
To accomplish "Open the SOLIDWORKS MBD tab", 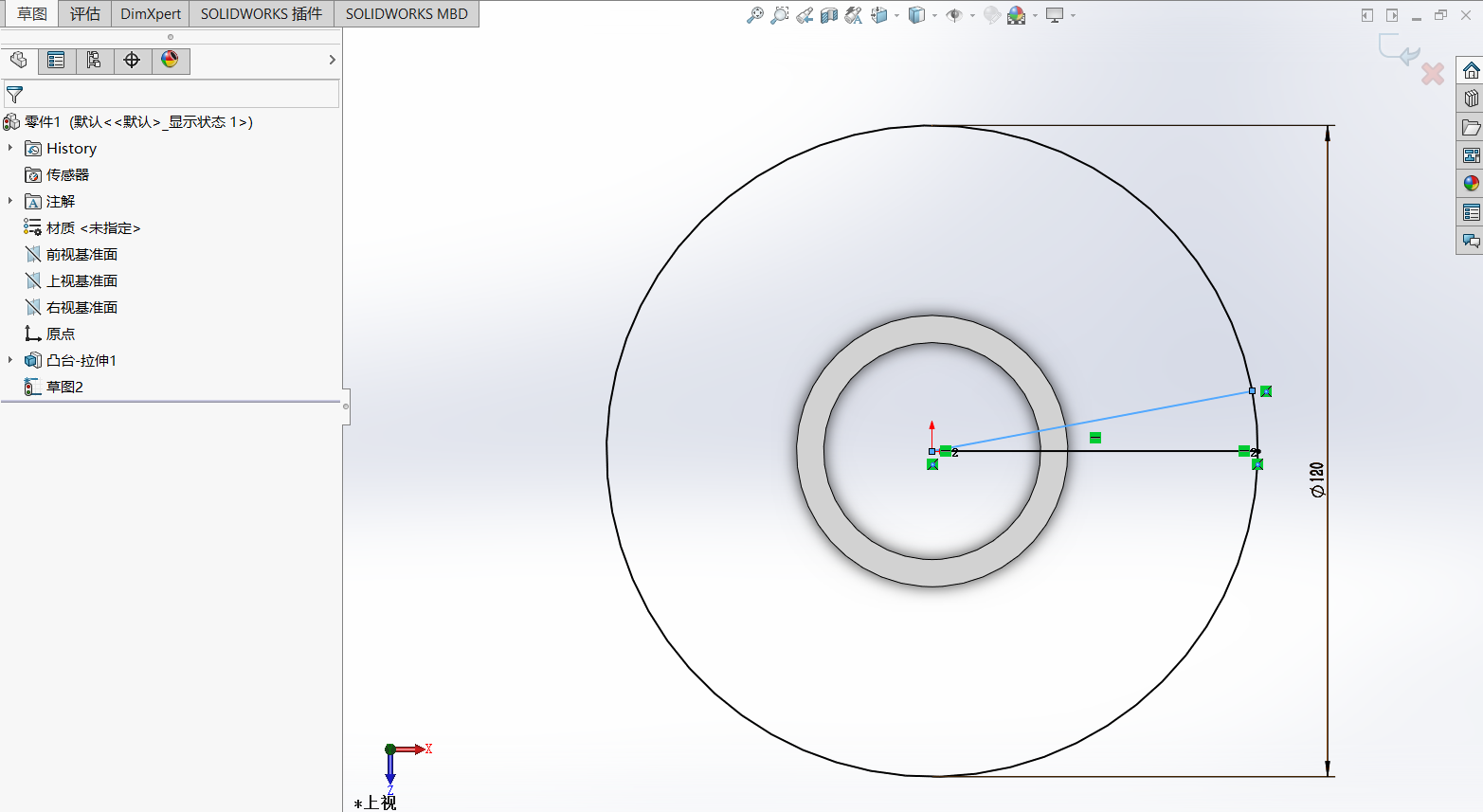I will pyautogui.click(x=407, y=13).
